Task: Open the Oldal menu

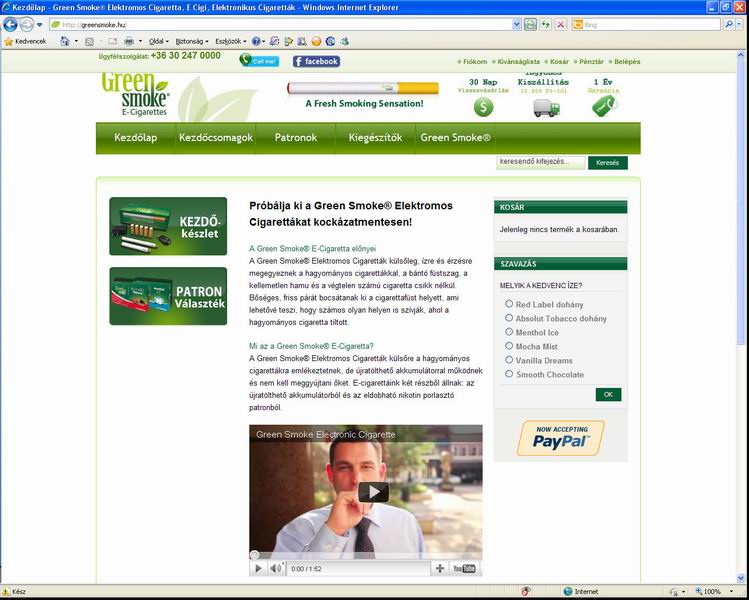Action: (159, 42)
